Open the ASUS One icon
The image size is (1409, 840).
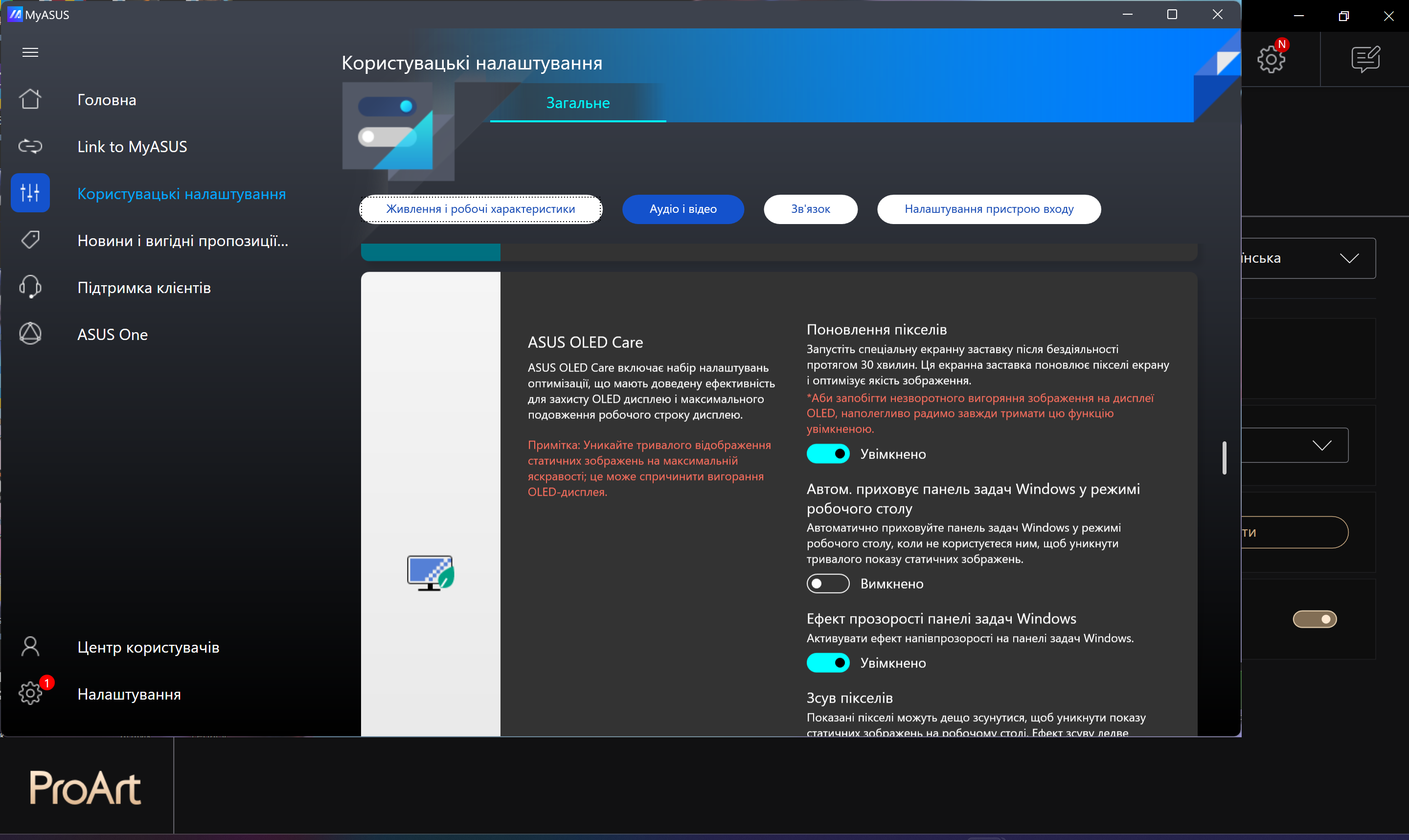[30, 334]
